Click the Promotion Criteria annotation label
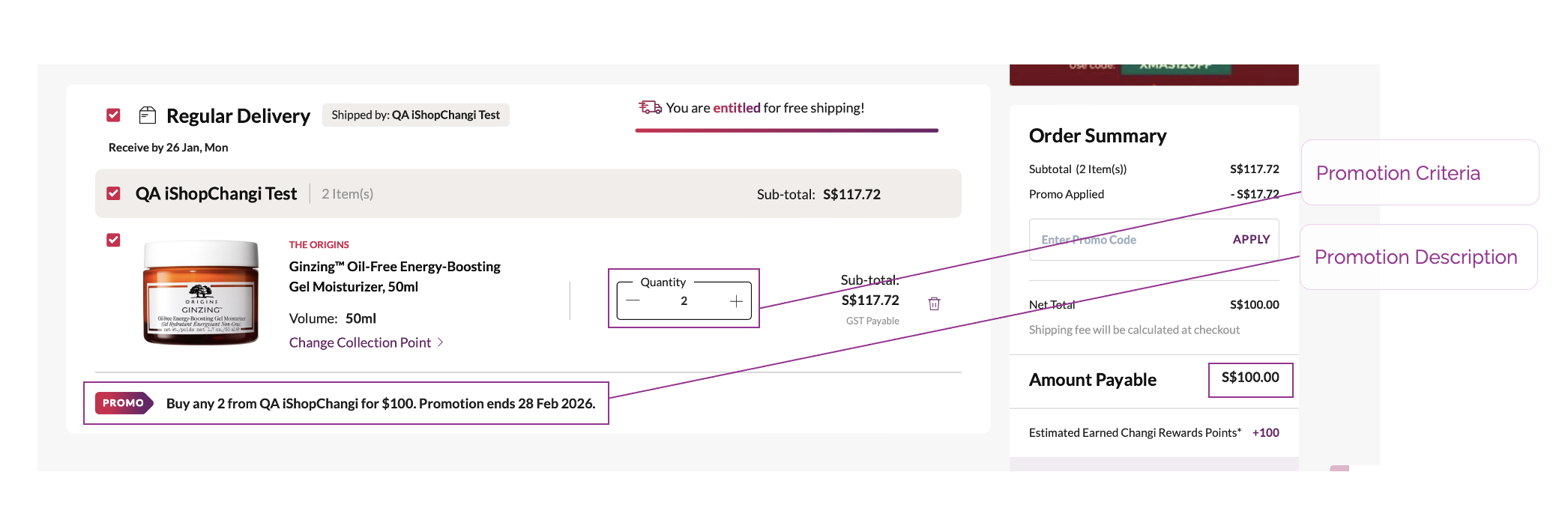 coord(1398,173)
